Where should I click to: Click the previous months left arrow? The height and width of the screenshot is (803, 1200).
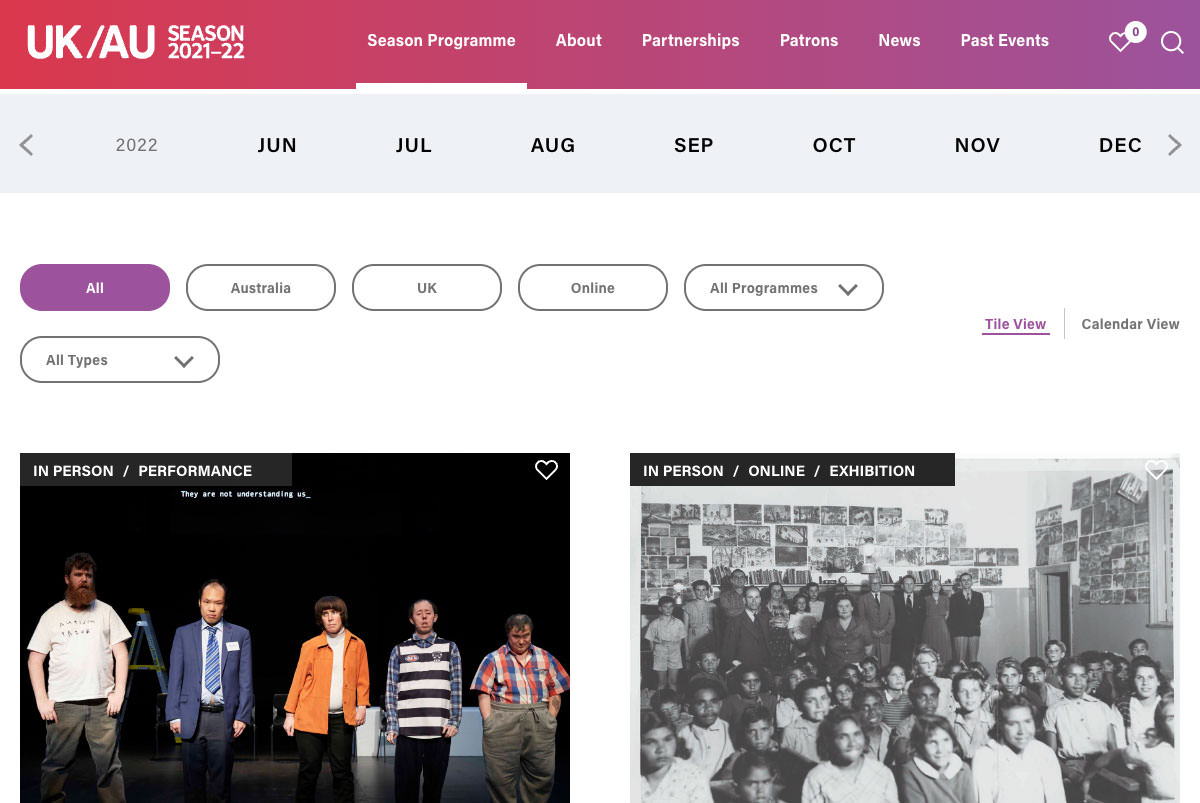pyautogui.click(x=27, y=145)
